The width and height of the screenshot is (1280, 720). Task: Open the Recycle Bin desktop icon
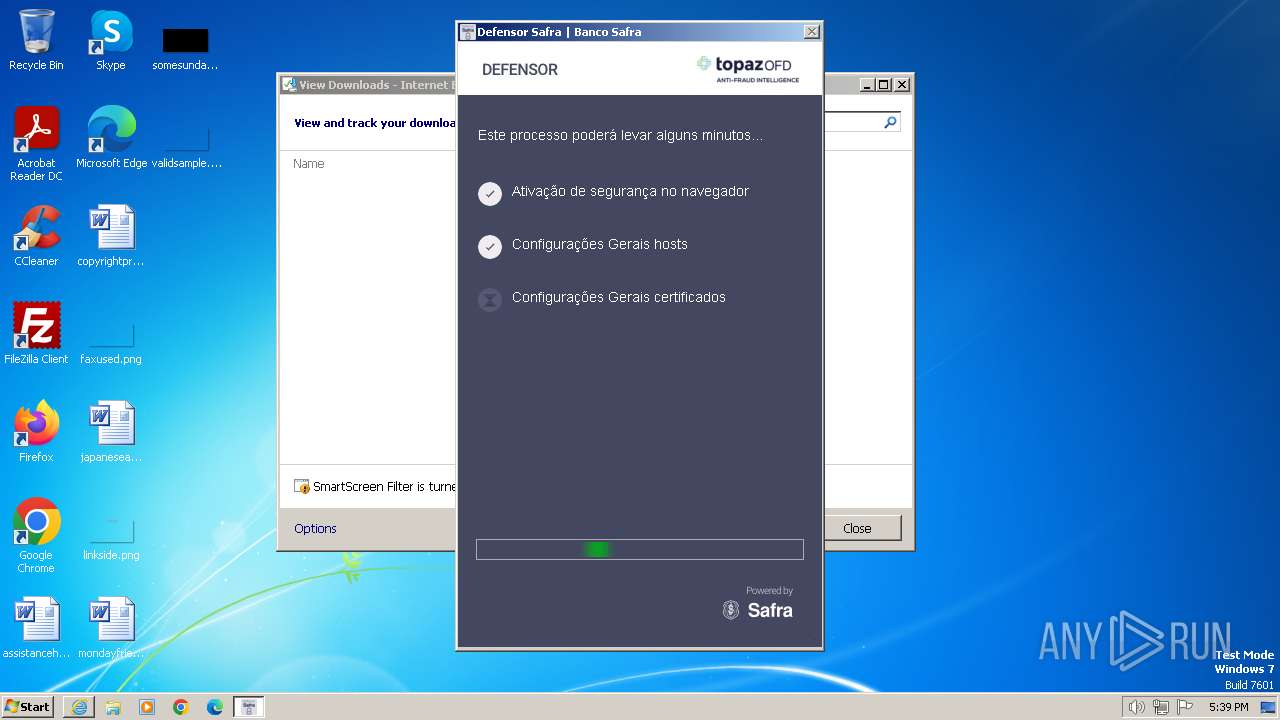click(x=36, y=40)
